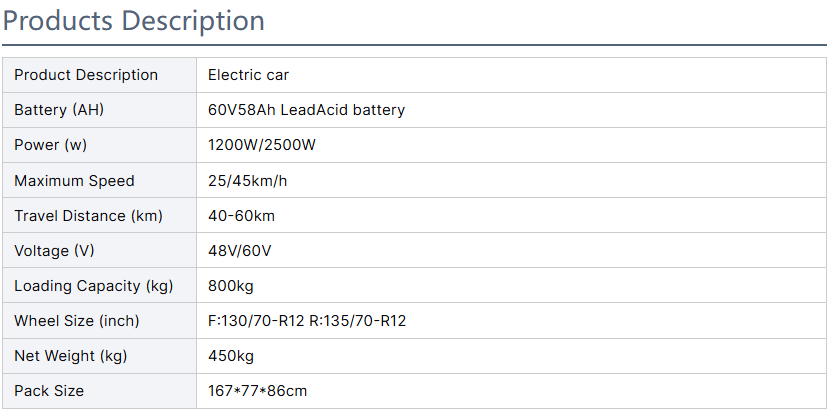The height and width of the screenshot is (417, 829).
Task: Click the 25/45km/h speed value
Action: click(x=247, y=181)
